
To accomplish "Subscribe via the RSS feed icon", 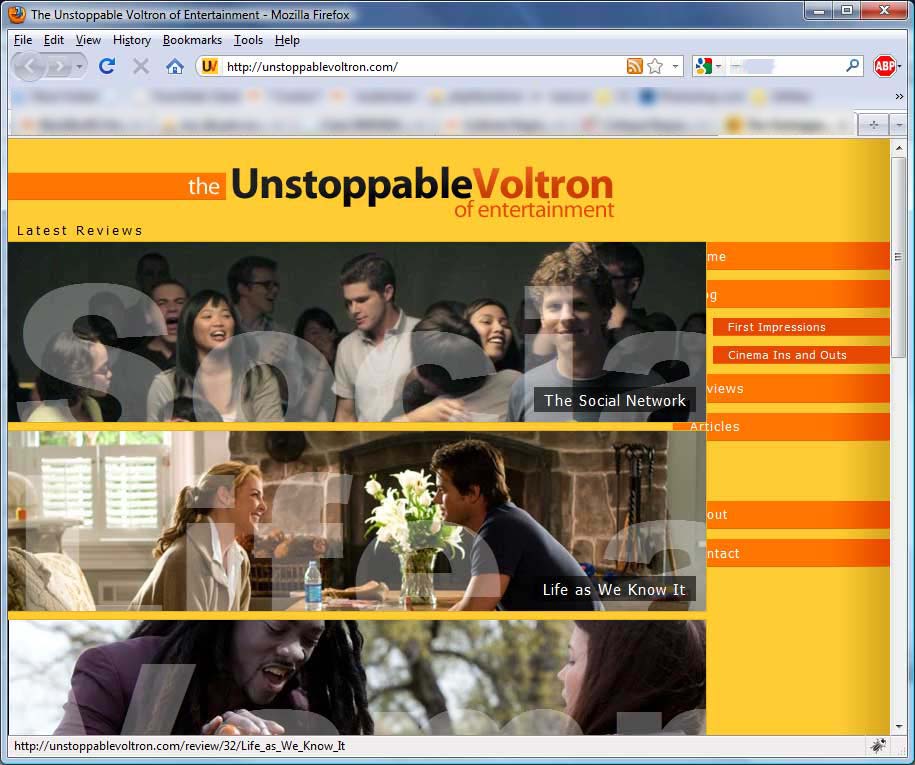I will (634, 66).
